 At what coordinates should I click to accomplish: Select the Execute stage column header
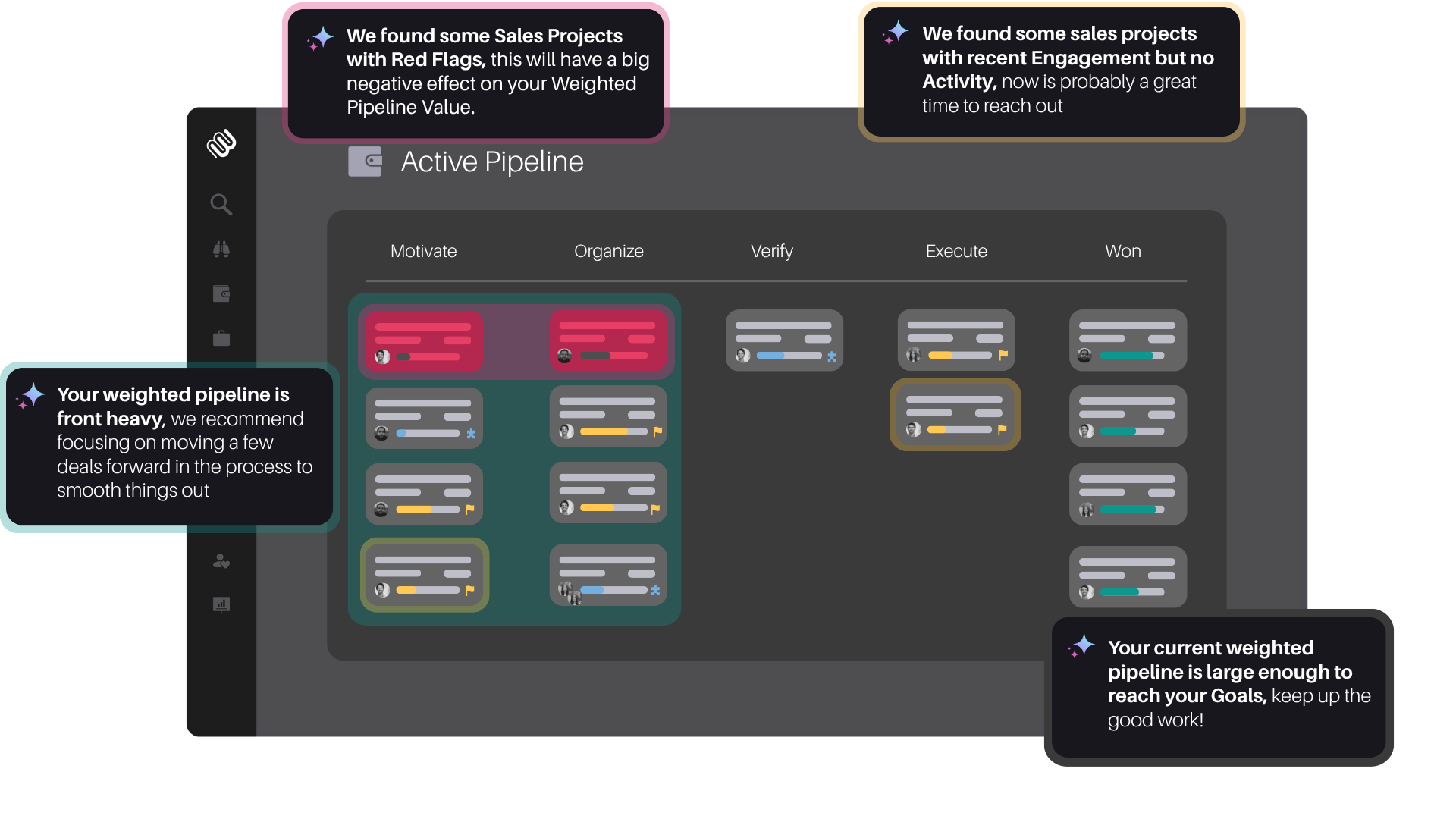(x=956, y=251)
